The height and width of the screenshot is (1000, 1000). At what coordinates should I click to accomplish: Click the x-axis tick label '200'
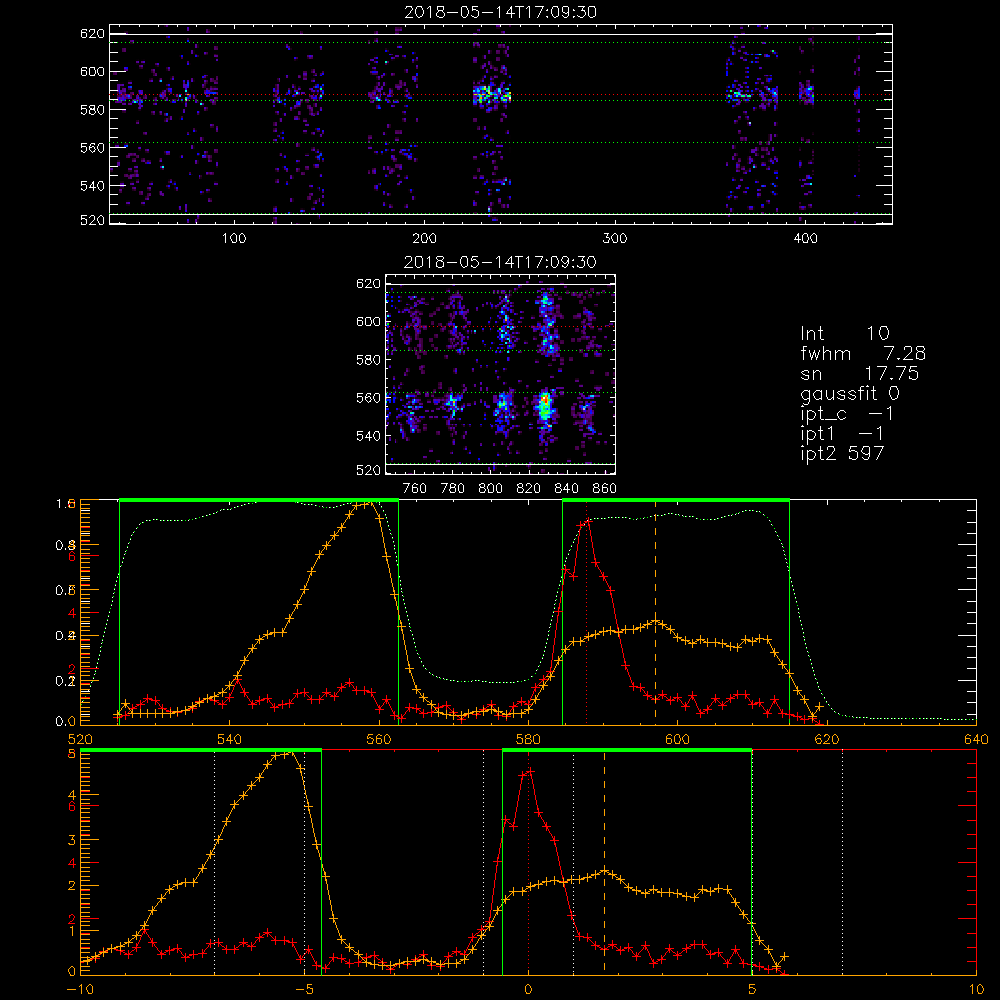click(424, 239)
